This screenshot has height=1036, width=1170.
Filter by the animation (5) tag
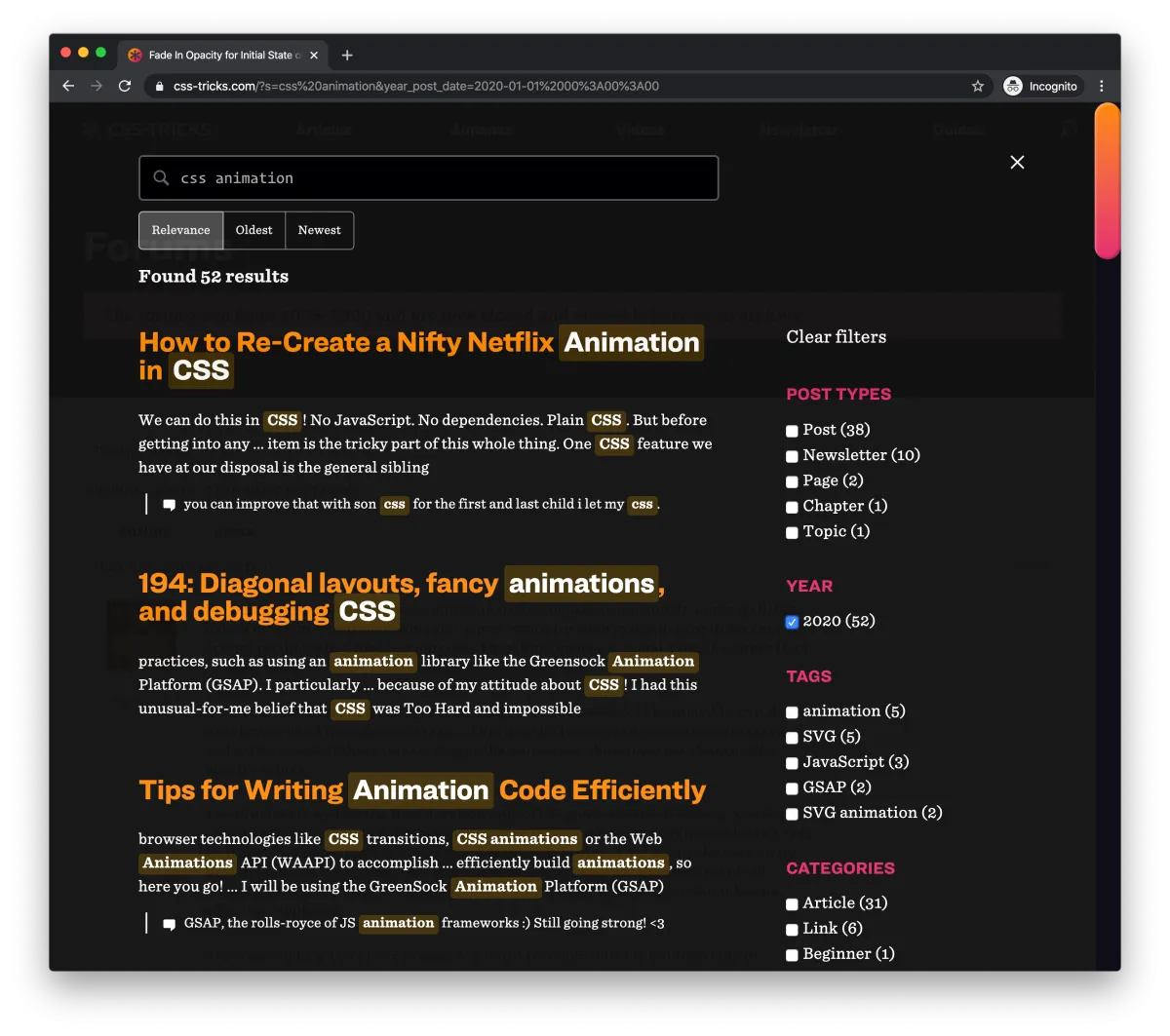point(792,712)
